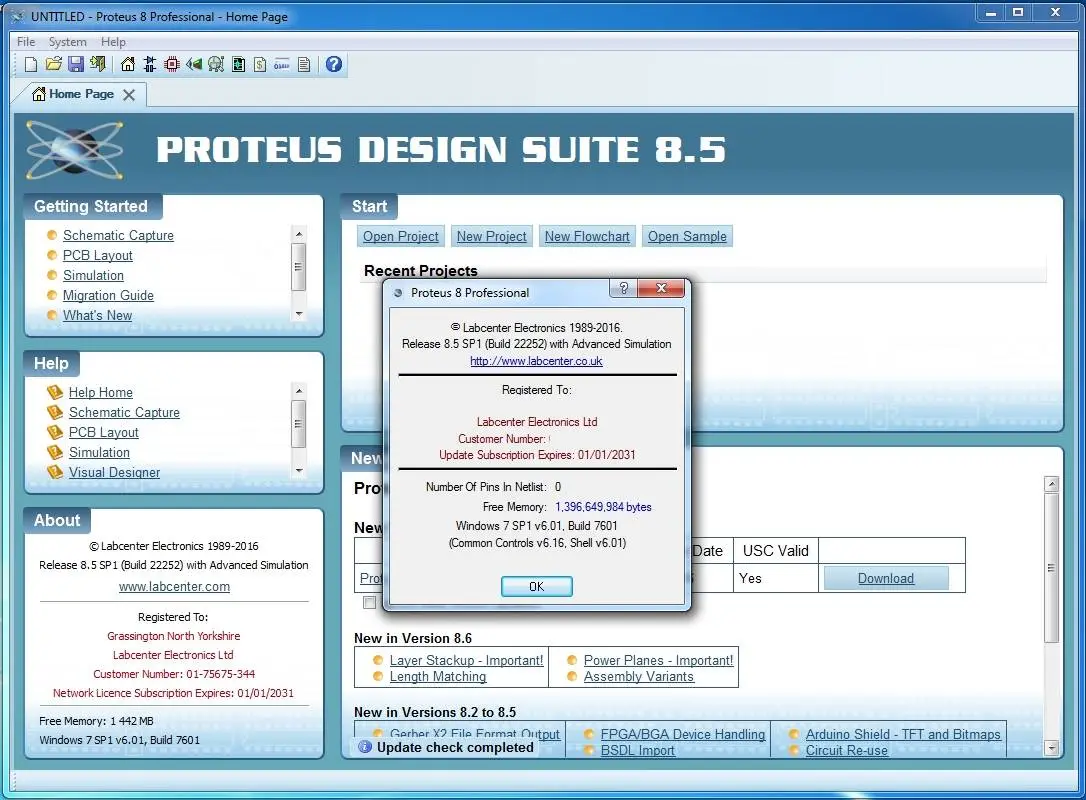The image size is (1086, 800).
Task: Open Bill of Materials dollar-sign icon
Action: click(x=260, y=64)
